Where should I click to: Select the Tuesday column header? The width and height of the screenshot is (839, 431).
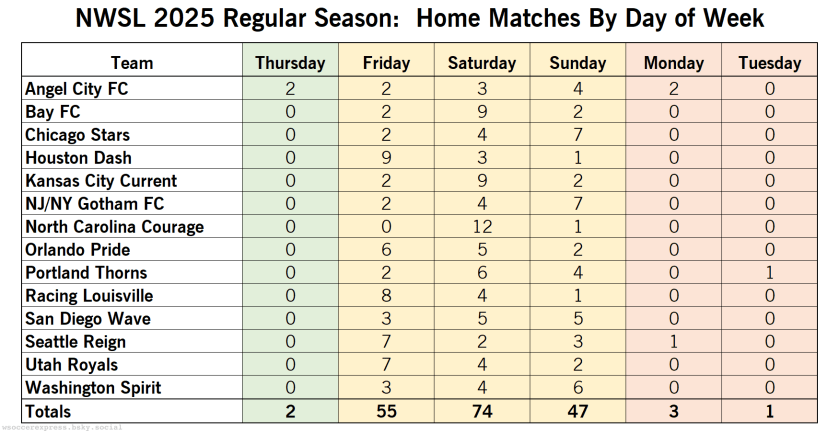click(770, 63)
